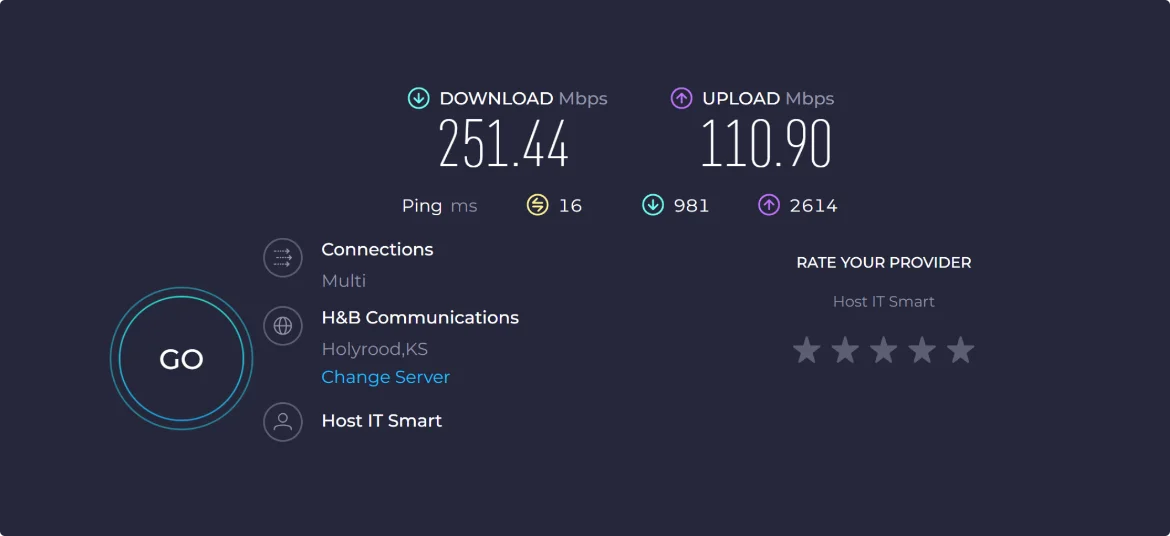Screen dimensions: 1170x536
Task: Click the yellow idle ping icon
Action: (538, 205)
